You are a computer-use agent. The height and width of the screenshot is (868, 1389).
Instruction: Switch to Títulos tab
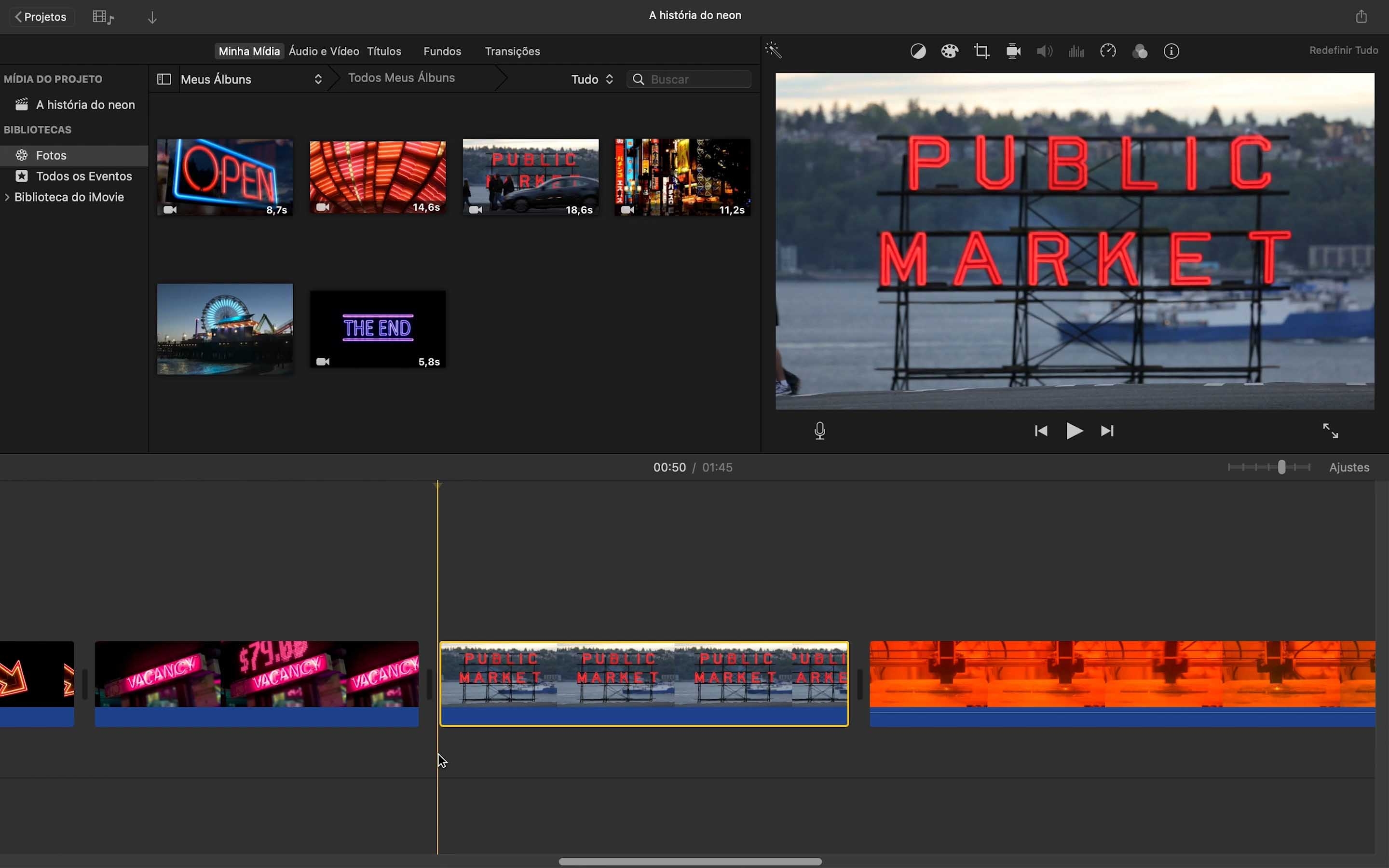(x=384, y=51)
